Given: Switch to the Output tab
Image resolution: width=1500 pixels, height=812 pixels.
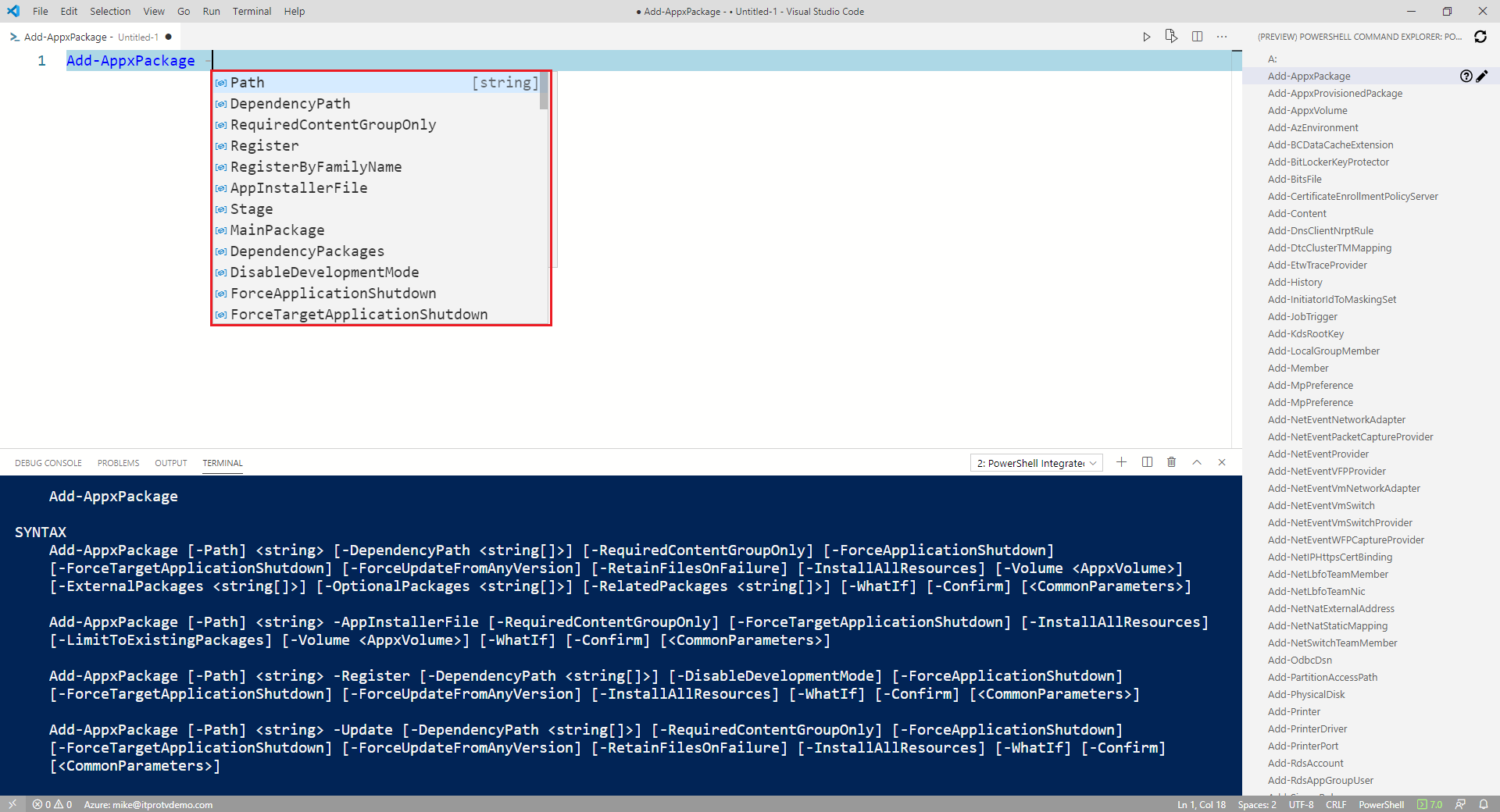Looking at the screenshot, I should click(171, 463).
